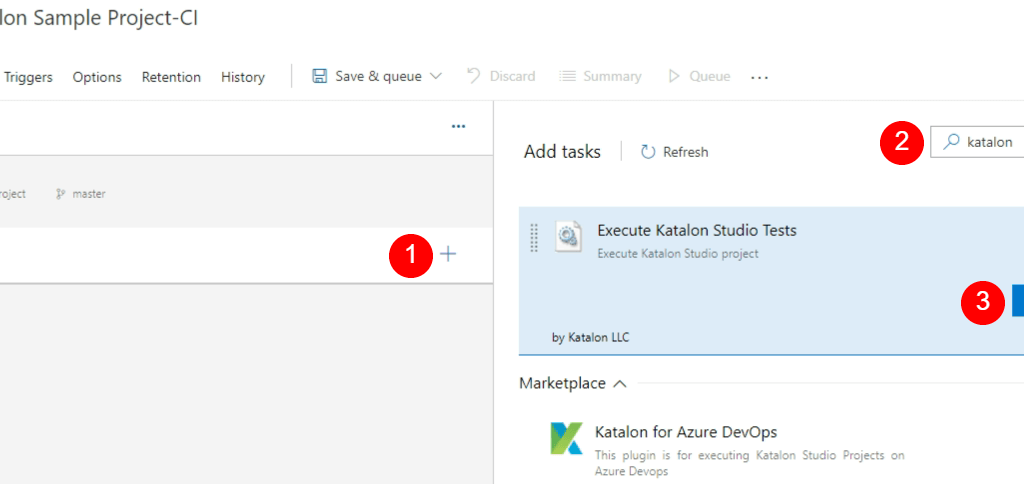Image resolution: width=1024 pixels, height=484 pixels.
Task: View the History tab
Action: 242,77
